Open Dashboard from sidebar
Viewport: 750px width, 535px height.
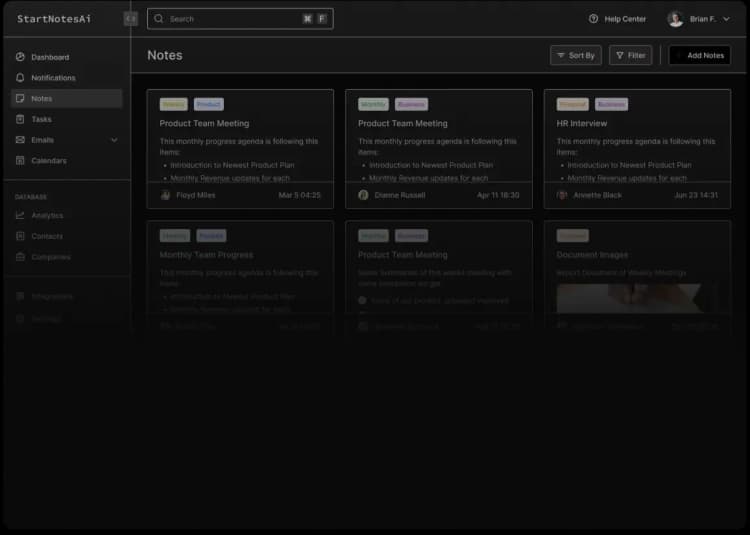pos(66,57)
